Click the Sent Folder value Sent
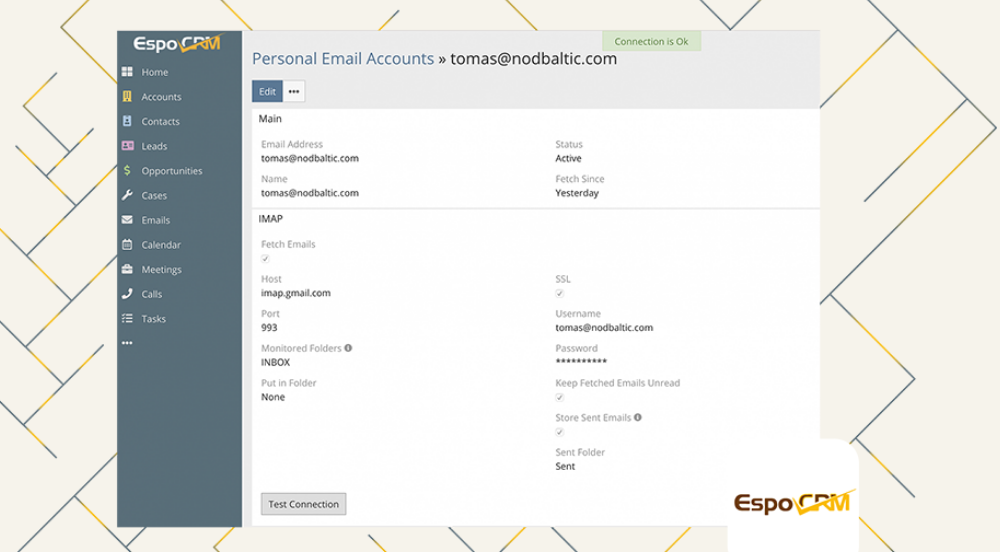1000x552 pixels. [565, 466]
